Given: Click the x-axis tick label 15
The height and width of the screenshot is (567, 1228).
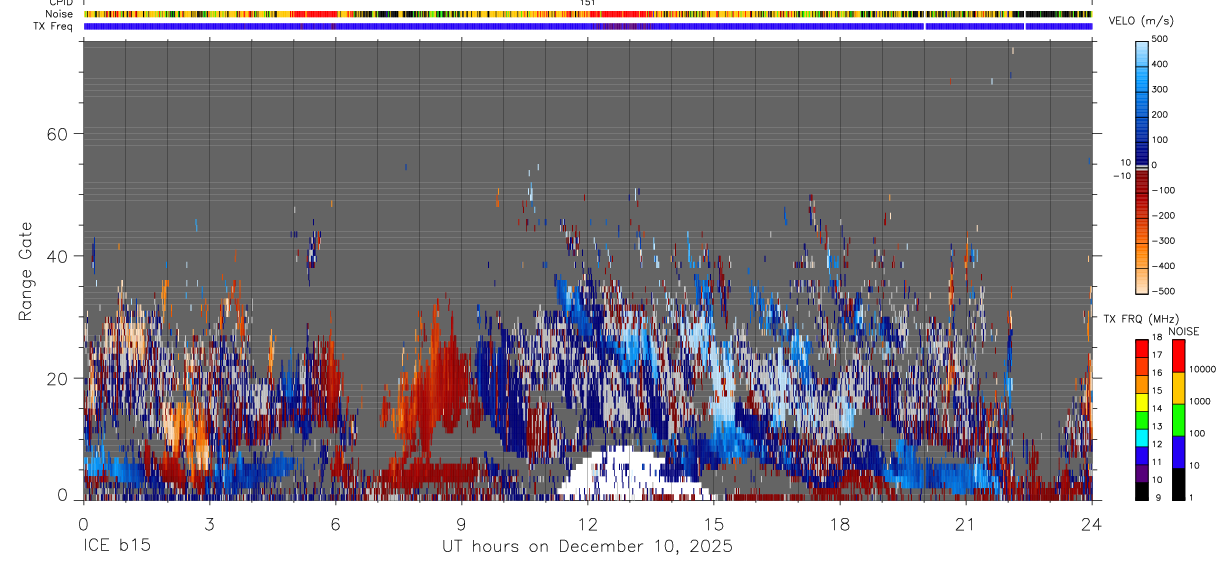Looking at the screenshot, I should (713, 523).
